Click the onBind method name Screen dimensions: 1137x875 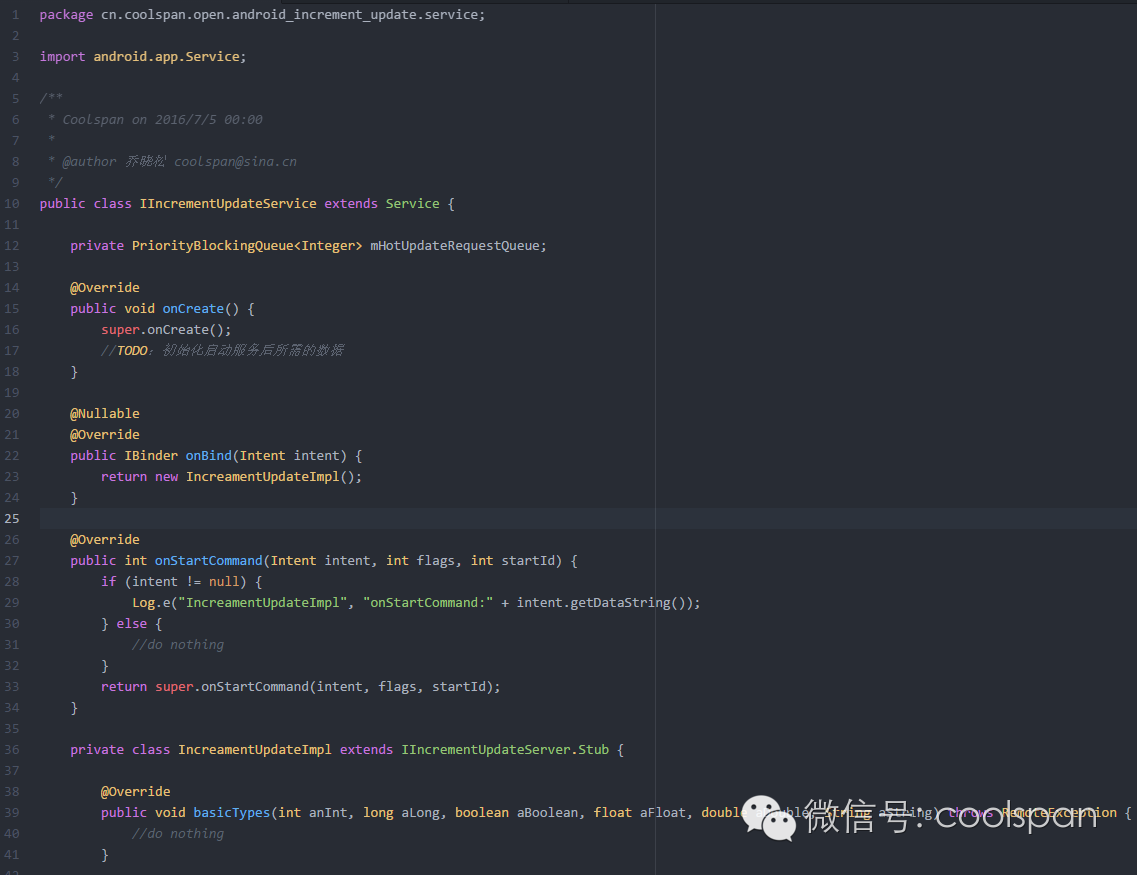click(208, 455)
